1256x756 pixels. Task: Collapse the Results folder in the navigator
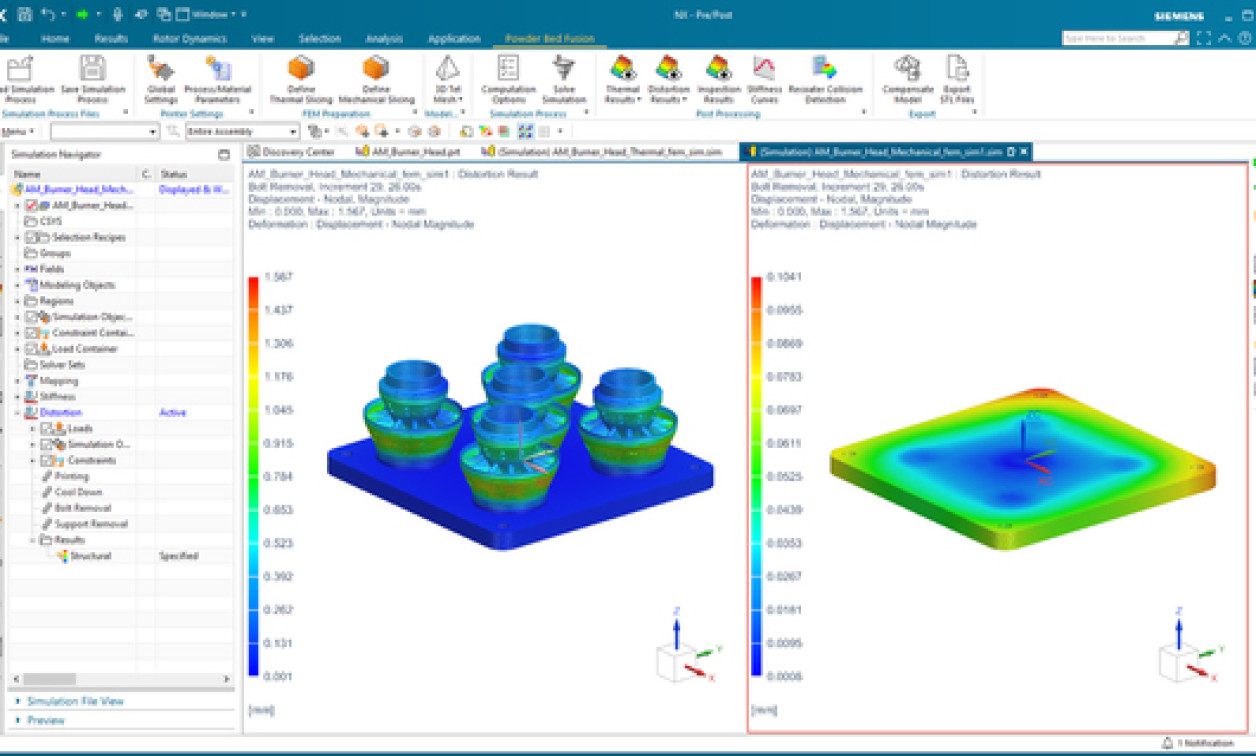click(32, 540)
